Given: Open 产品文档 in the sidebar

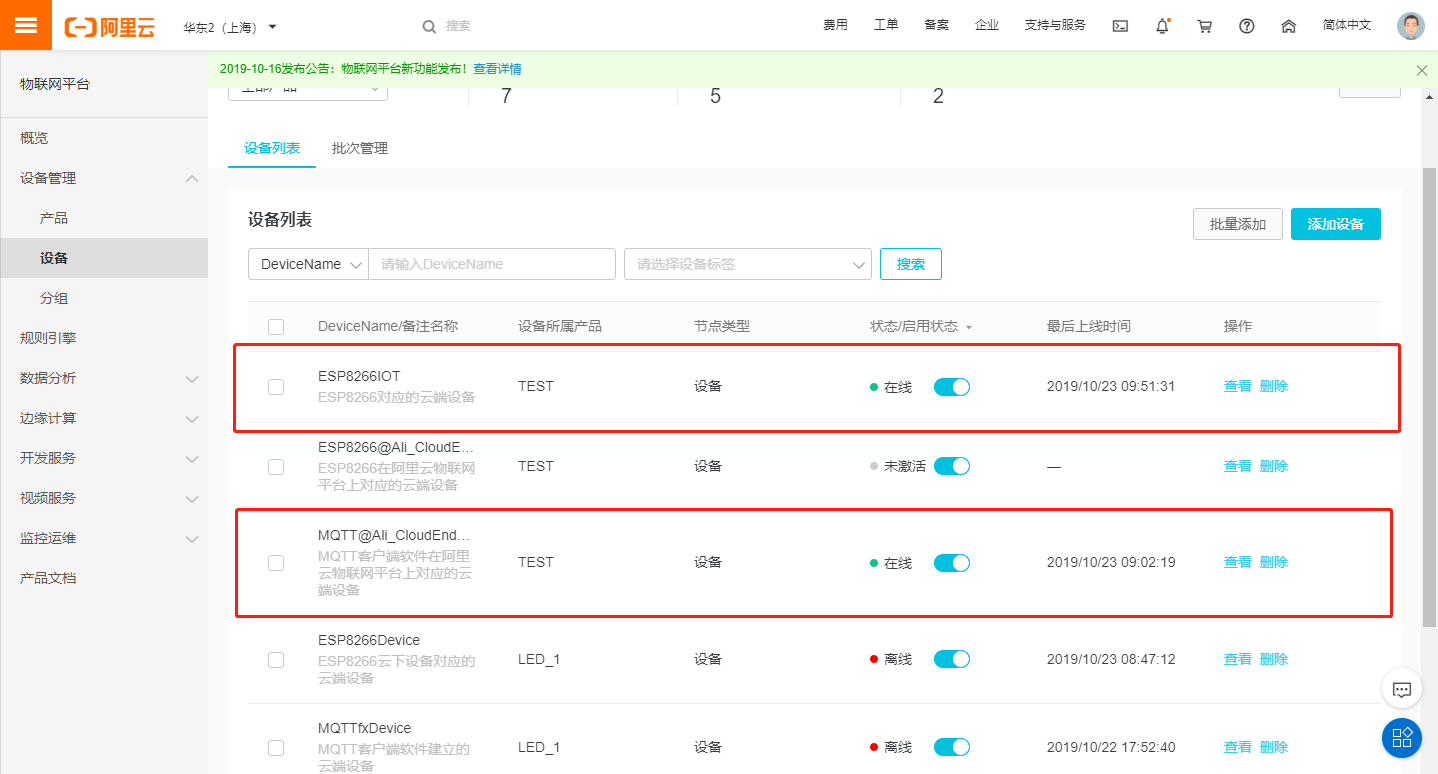Looking at the screenshot, I should coord(48,578).
